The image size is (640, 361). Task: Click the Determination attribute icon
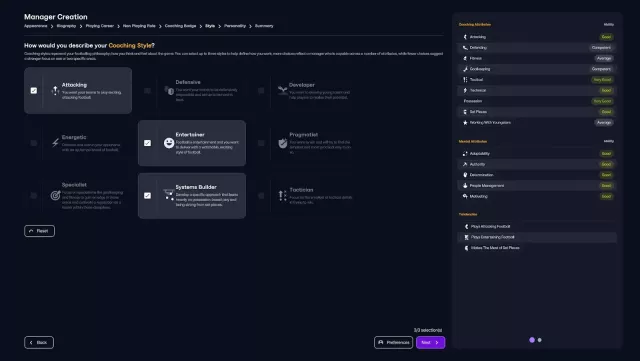pos(465,175)
